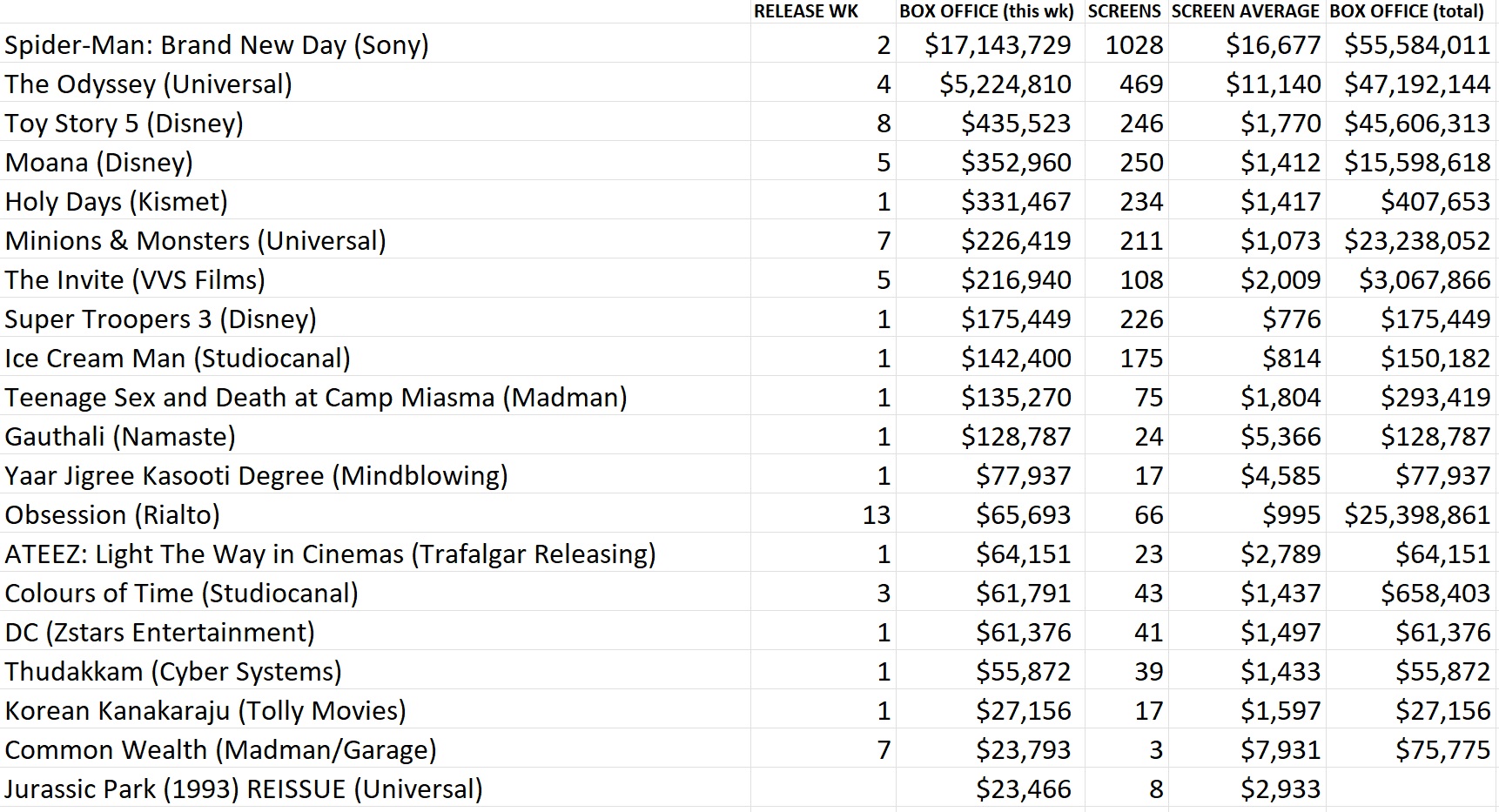Select Minions & Monsters' total $23,238,052
The width and height of the screenshot is (1499, 812).
click(1417, 241)
